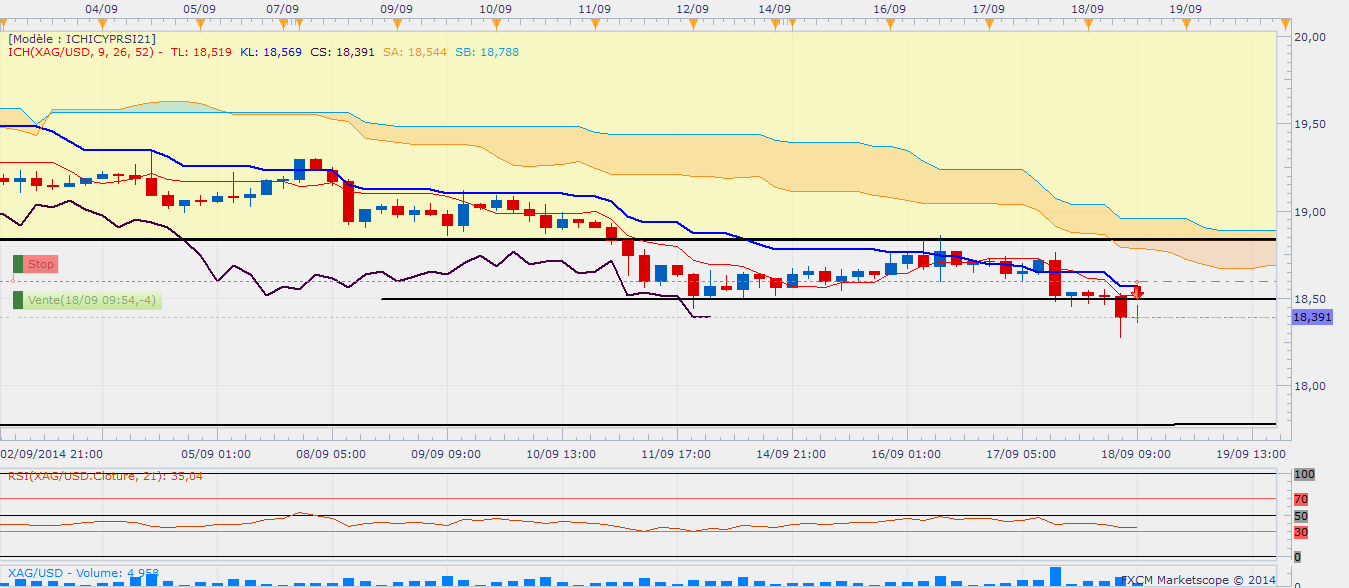The image size is (1349, 588).
Task: Click the current price tag 18,391
Action: (x=1312, y=317)
